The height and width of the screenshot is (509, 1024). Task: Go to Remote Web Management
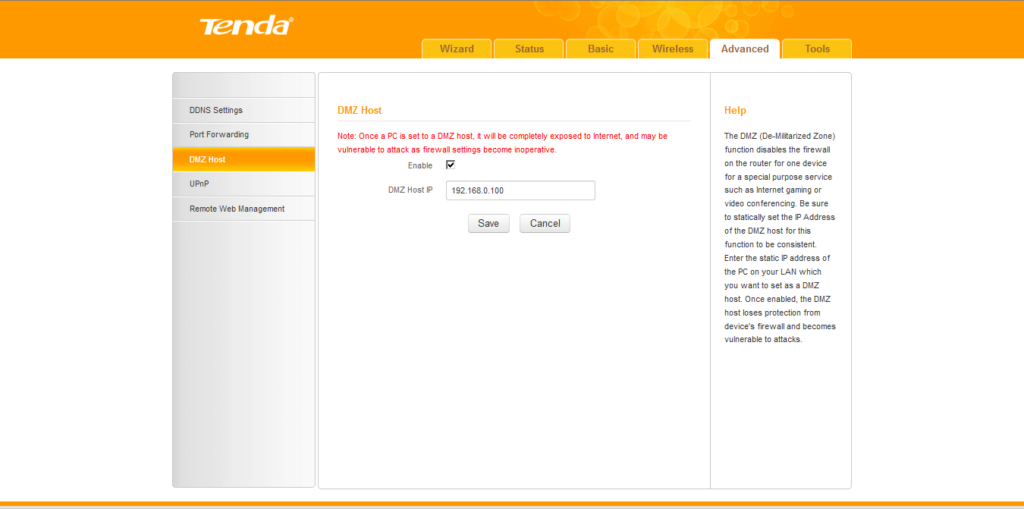click(237, 209)
